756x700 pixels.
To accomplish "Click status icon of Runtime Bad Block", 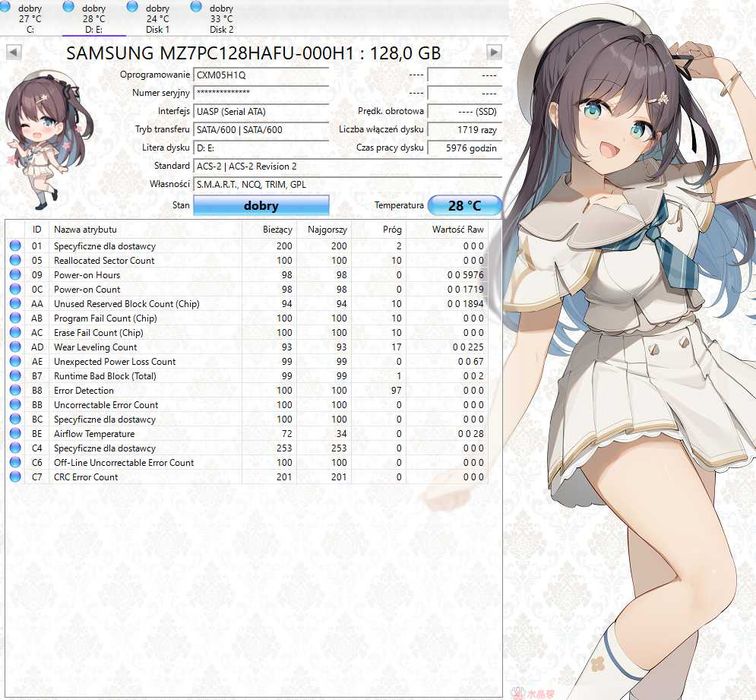I will point(15,376).
